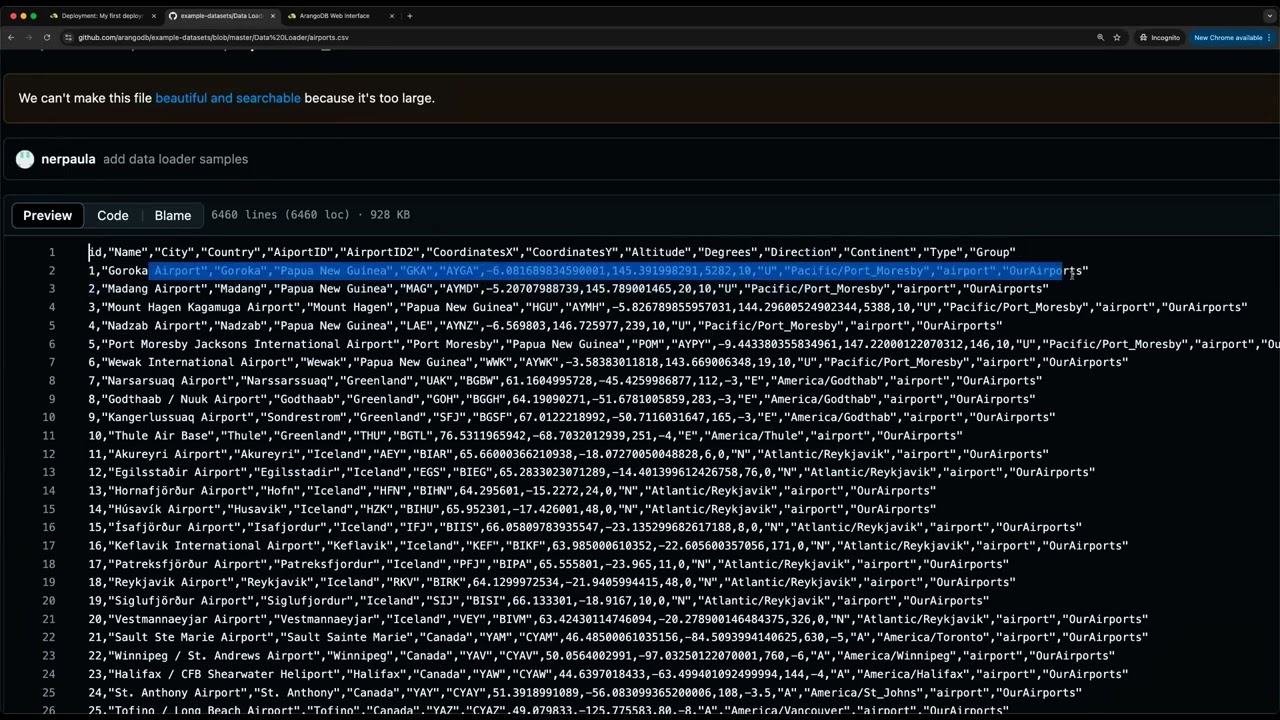Click the Reykjavik Airport row

(552, 582)
